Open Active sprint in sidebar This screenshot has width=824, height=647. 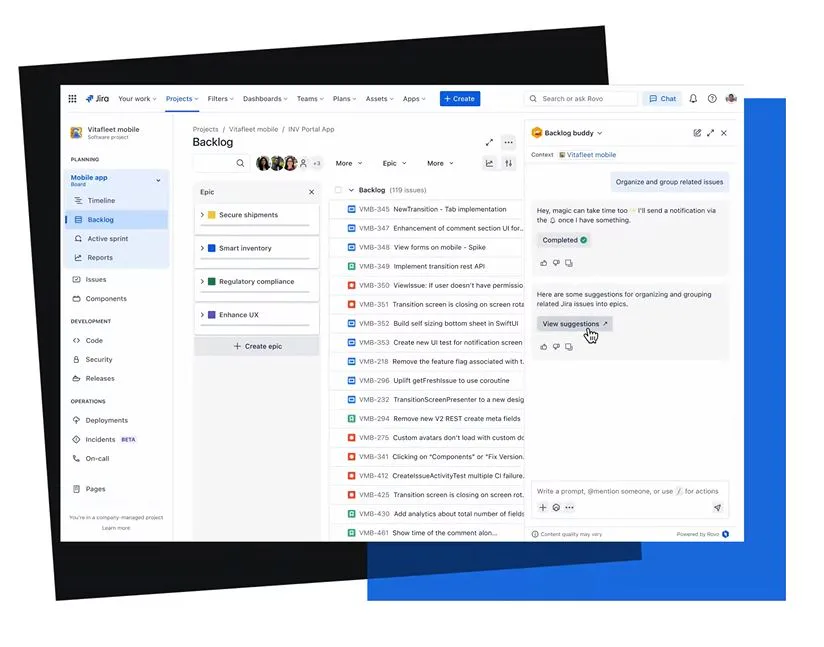point(117,239)
